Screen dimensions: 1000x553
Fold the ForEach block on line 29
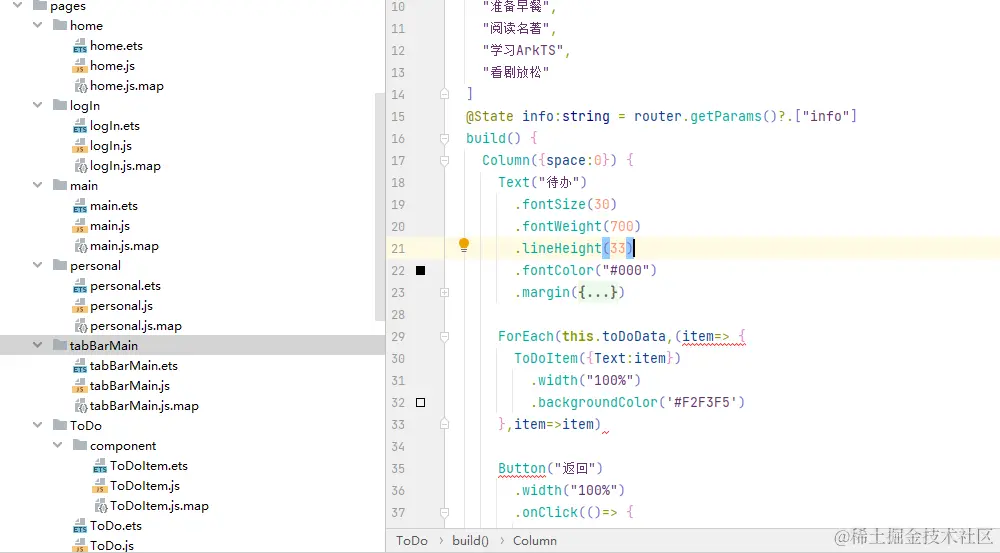(x=445, y=336)
